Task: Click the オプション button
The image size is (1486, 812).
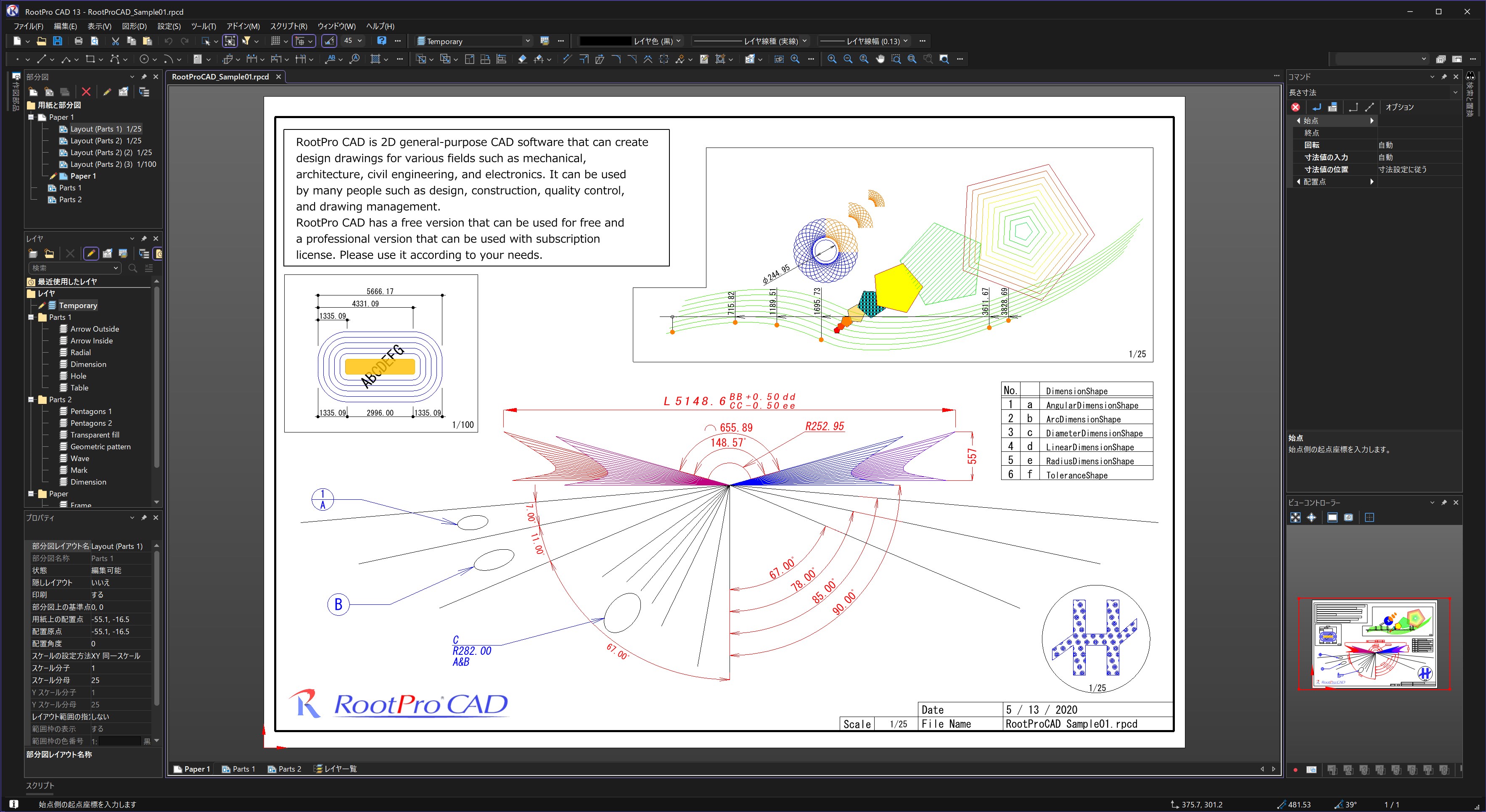Action: [x=1399, y=107]
